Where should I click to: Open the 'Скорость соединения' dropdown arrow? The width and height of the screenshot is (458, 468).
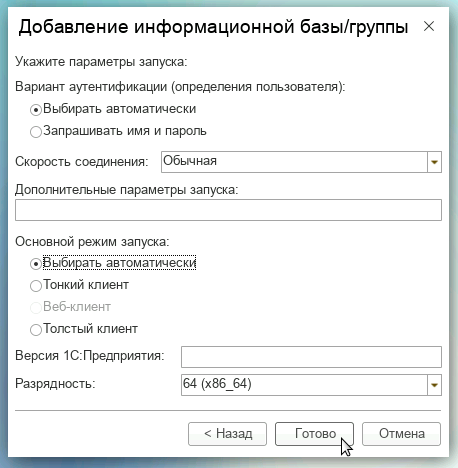tap(434, 162)
